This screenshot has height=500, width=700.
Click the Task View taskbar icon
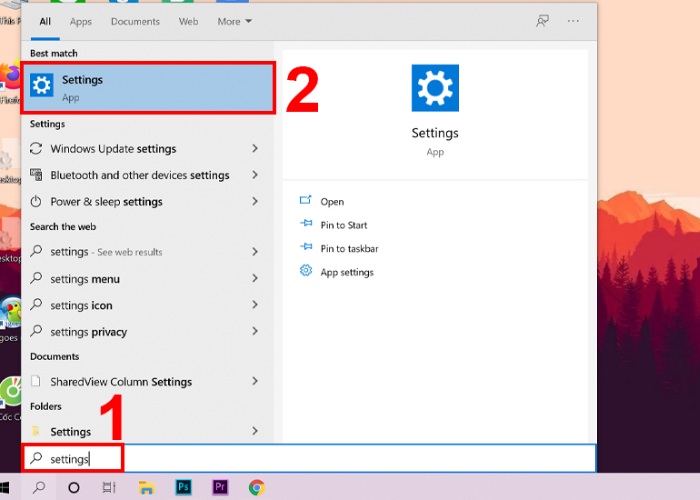point(109,487)
